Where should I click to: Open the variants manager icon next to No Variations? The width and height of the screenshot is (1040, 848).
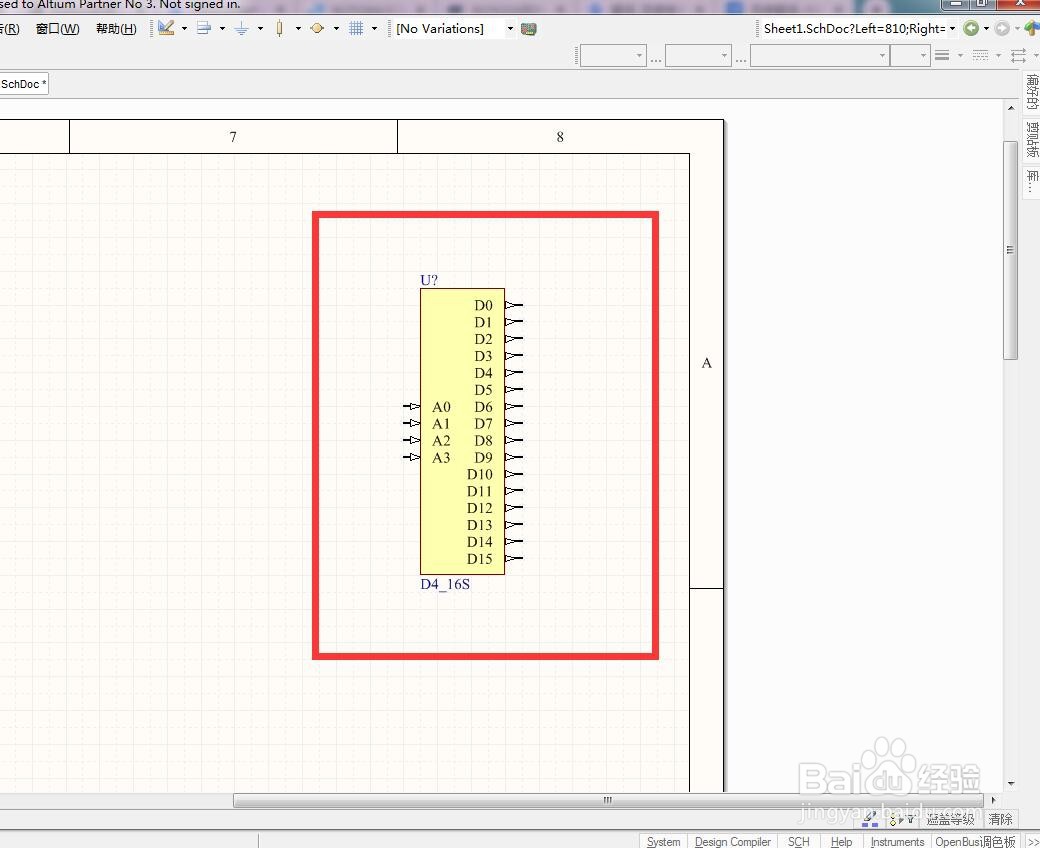click(529, 29)
